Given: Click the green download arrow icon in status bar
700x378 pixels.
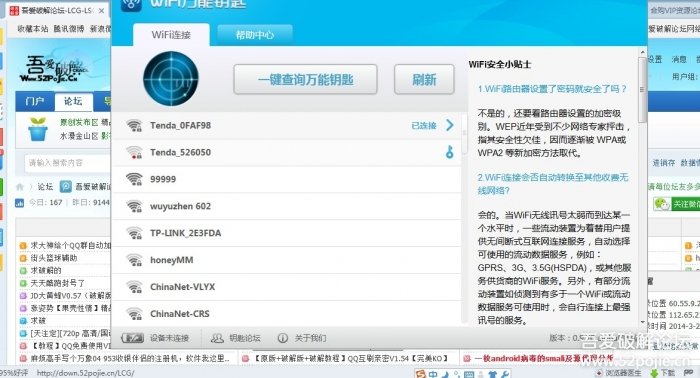Looking at the screenshot, I should (654, 373).
